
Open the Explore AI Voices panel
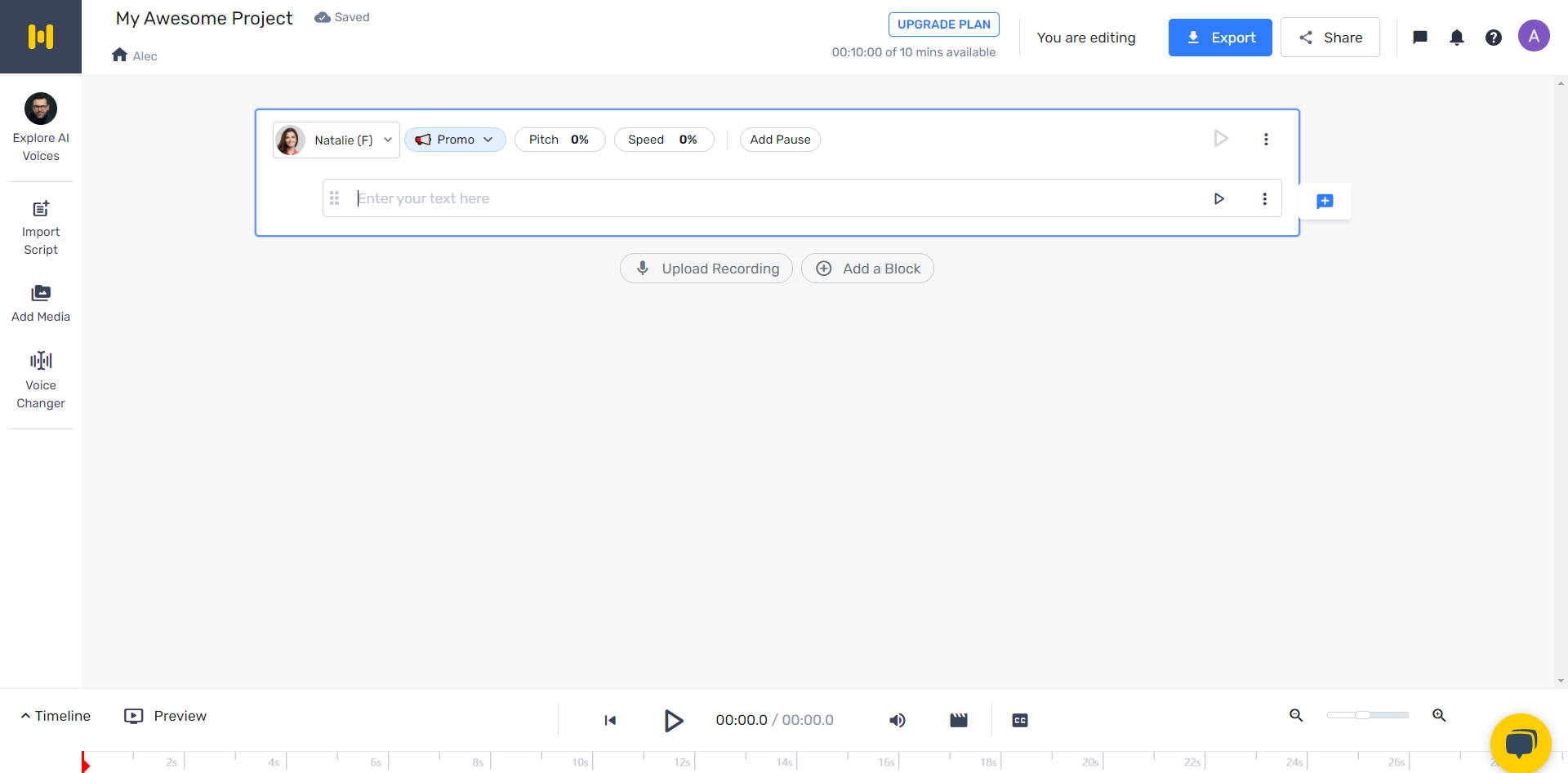(x=40, y=127)
